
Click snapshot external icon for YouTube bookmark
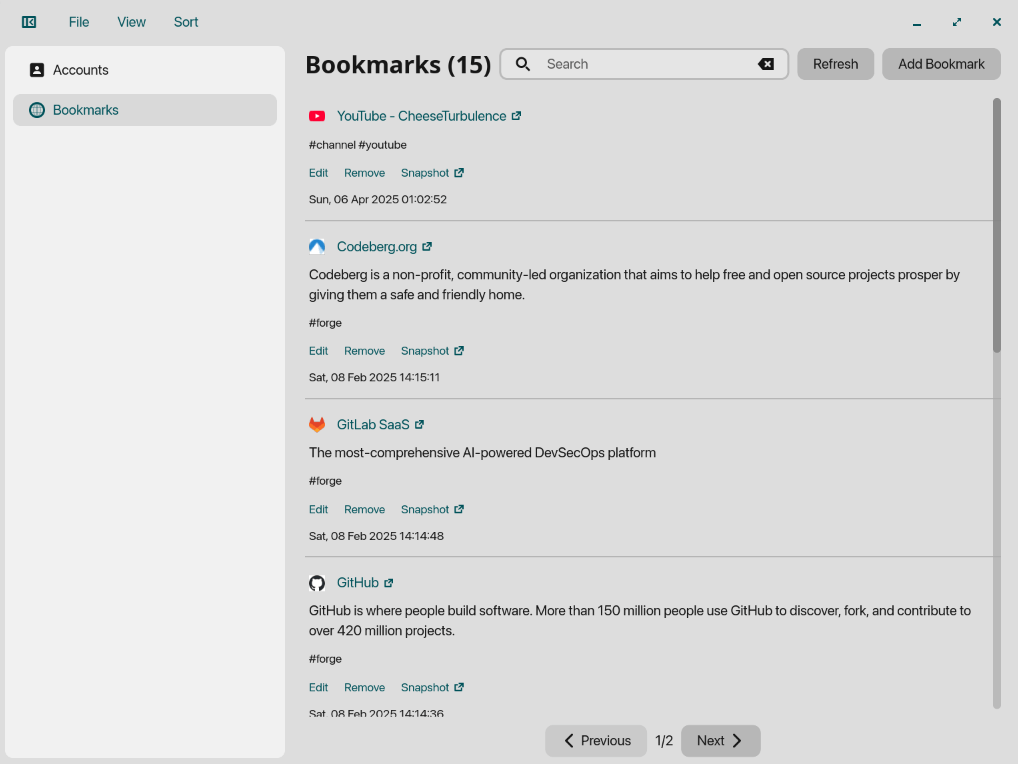(459, 173)
